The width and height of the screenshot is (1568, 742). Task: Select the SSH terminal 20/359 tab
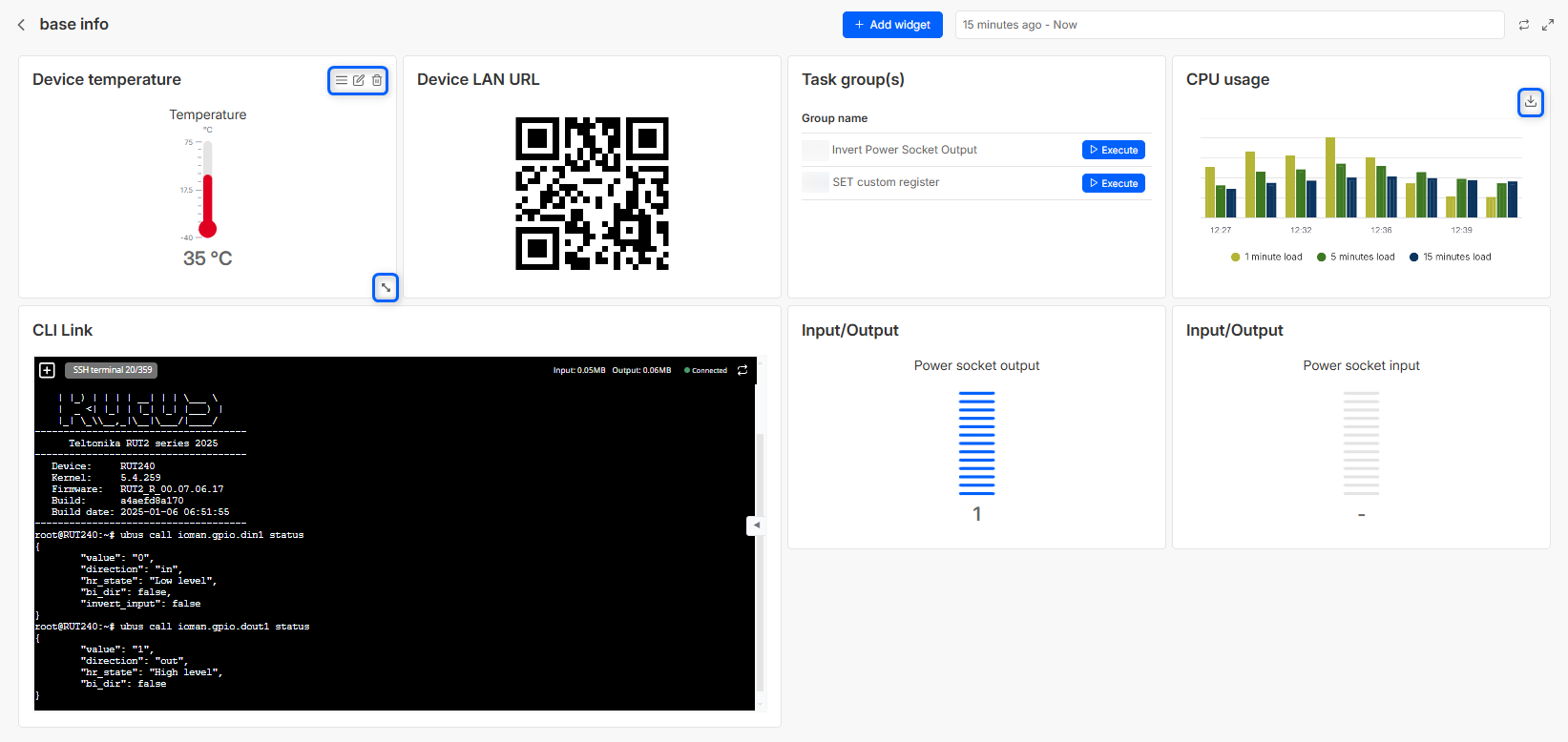pos(112,370)
